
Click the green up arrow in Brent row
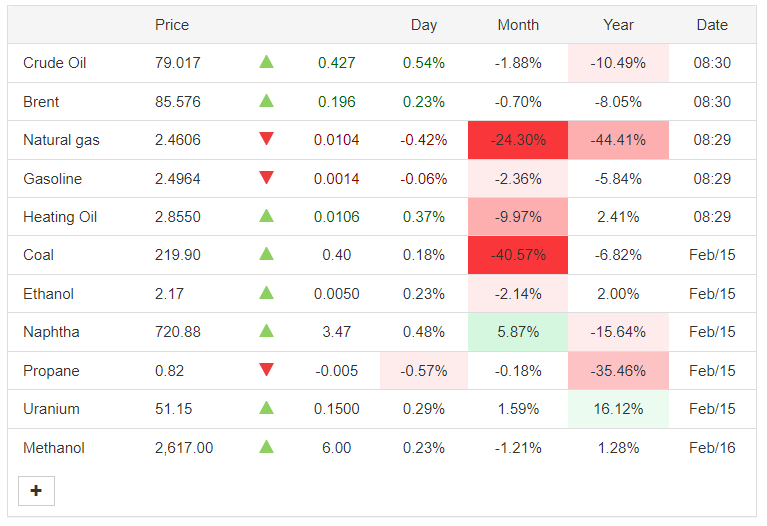click(266, 101)
